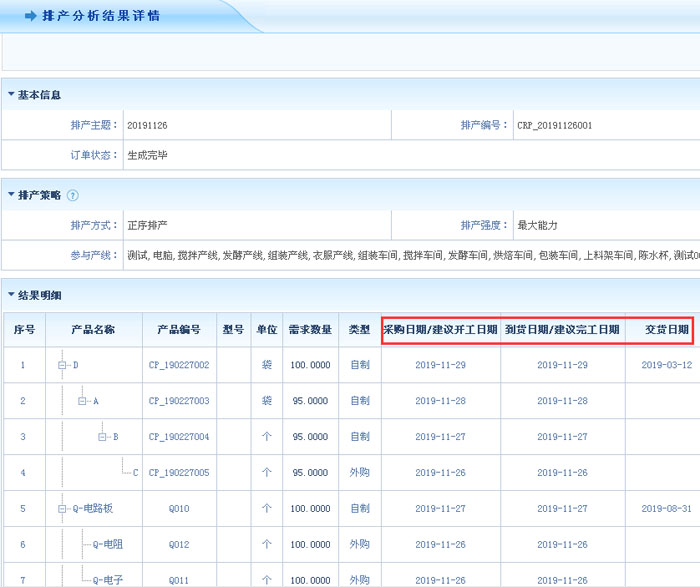The width and height of the screenshot is (700, 587).
Task: Click product code CP_190227005
Action: point(178,473)
